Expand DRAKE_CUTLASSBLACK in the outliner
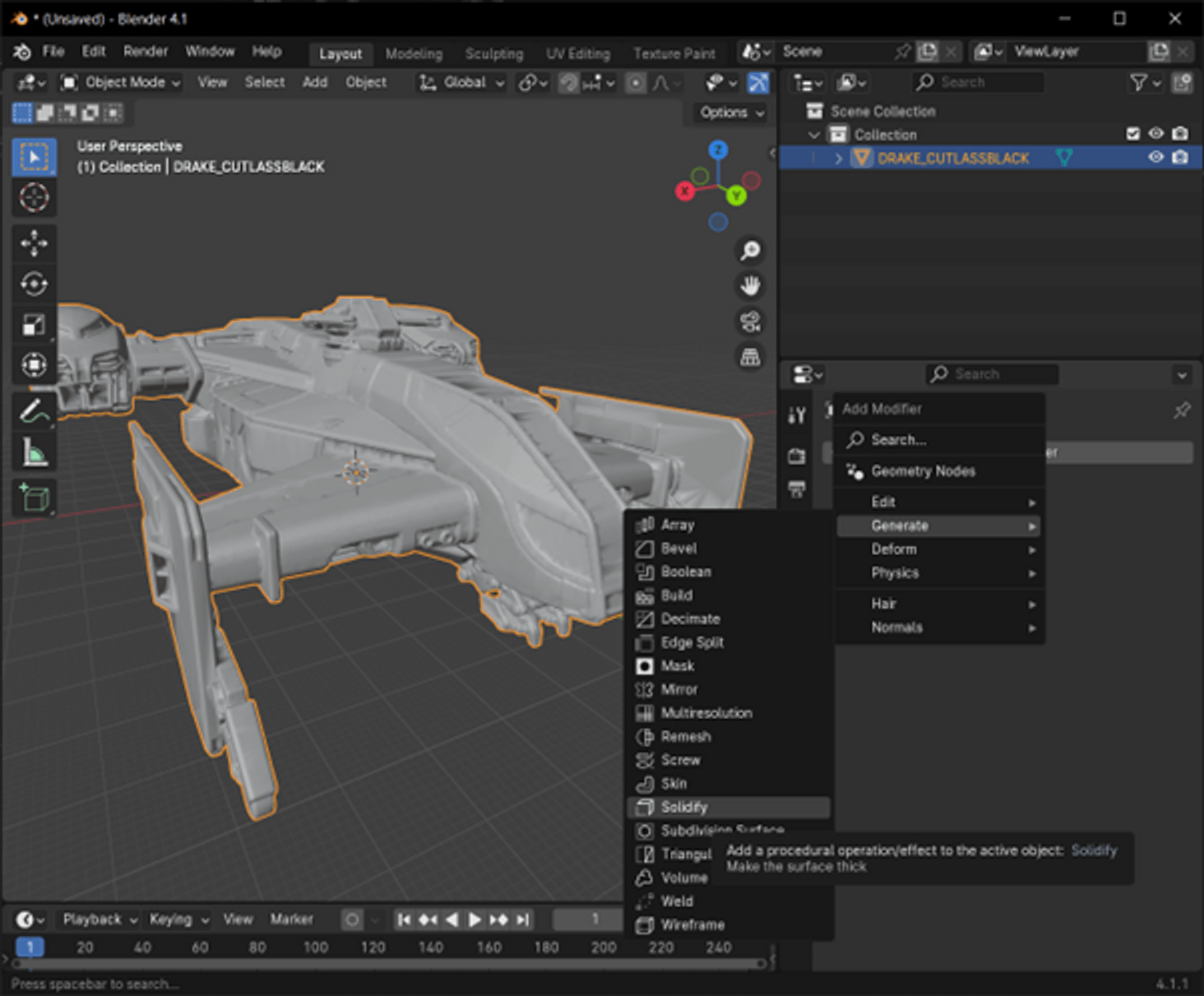 pyautogui.click(x=838, y=158)
